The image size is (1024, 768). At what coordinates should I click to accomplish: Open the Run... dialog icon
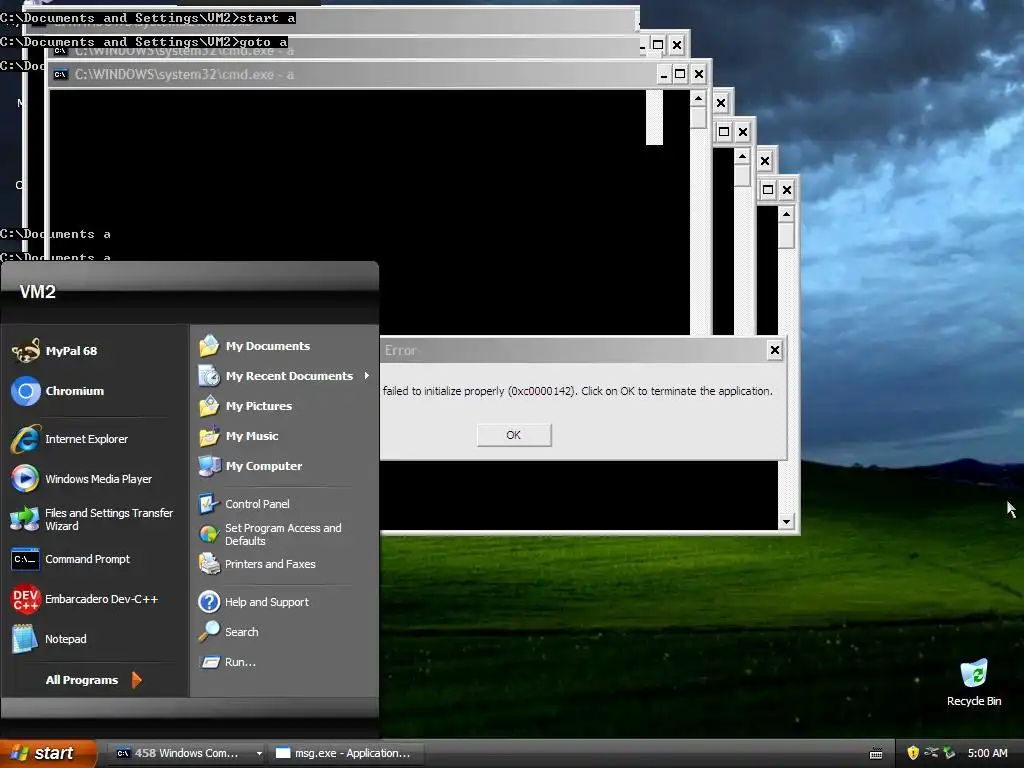pos(210,662)
